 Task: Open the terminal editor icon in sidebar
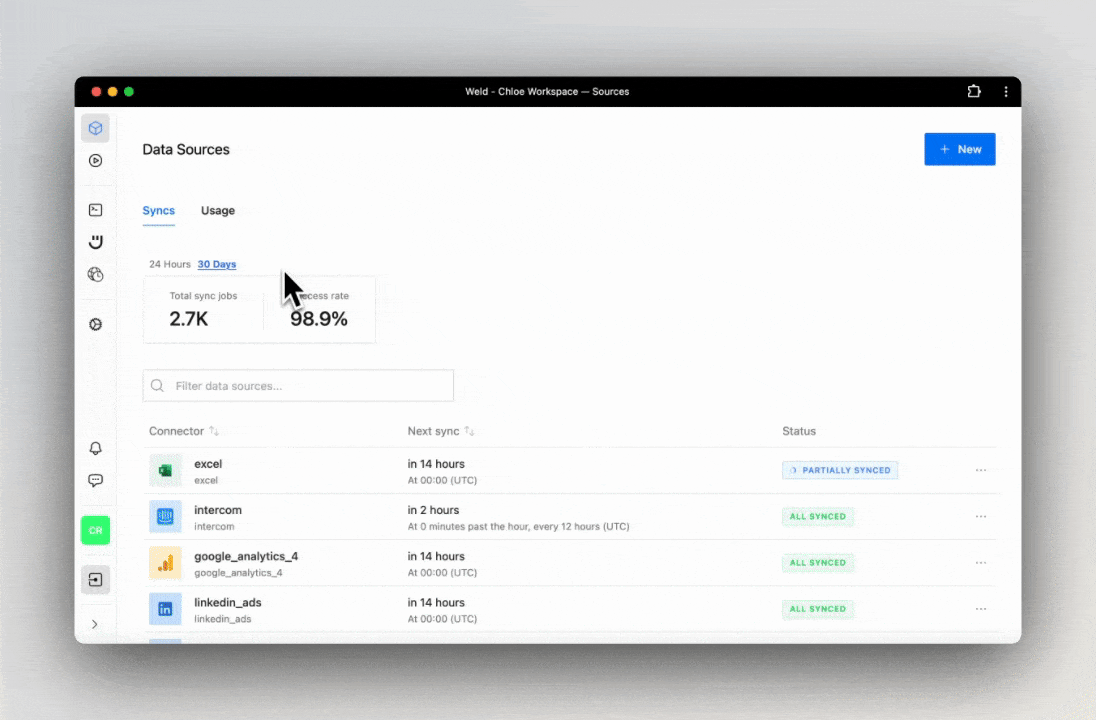[95, 210]
